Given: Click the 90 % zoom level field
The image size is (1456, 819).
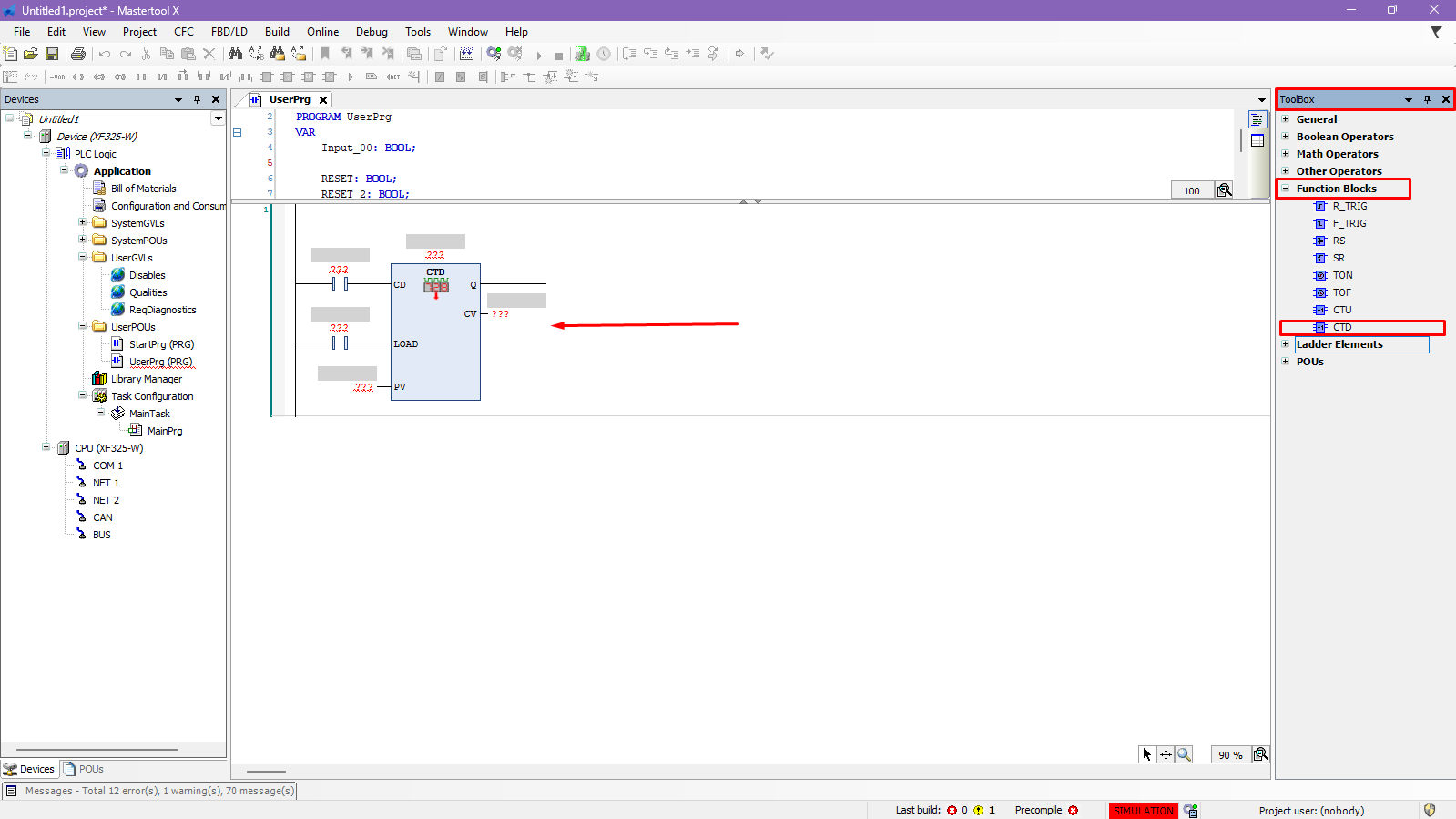Looking at the screenshot, I should [x=1230, y=754].
